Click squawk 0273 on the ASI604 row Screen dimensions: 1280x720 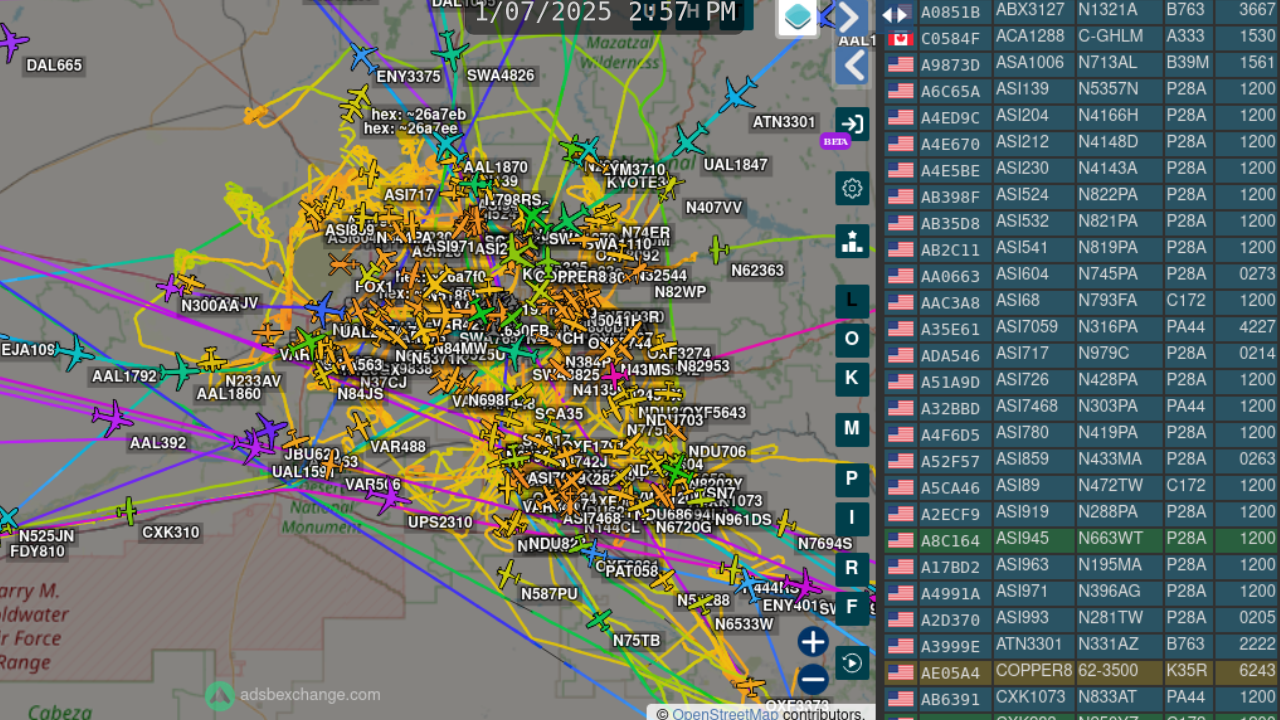click(1257, 274)
